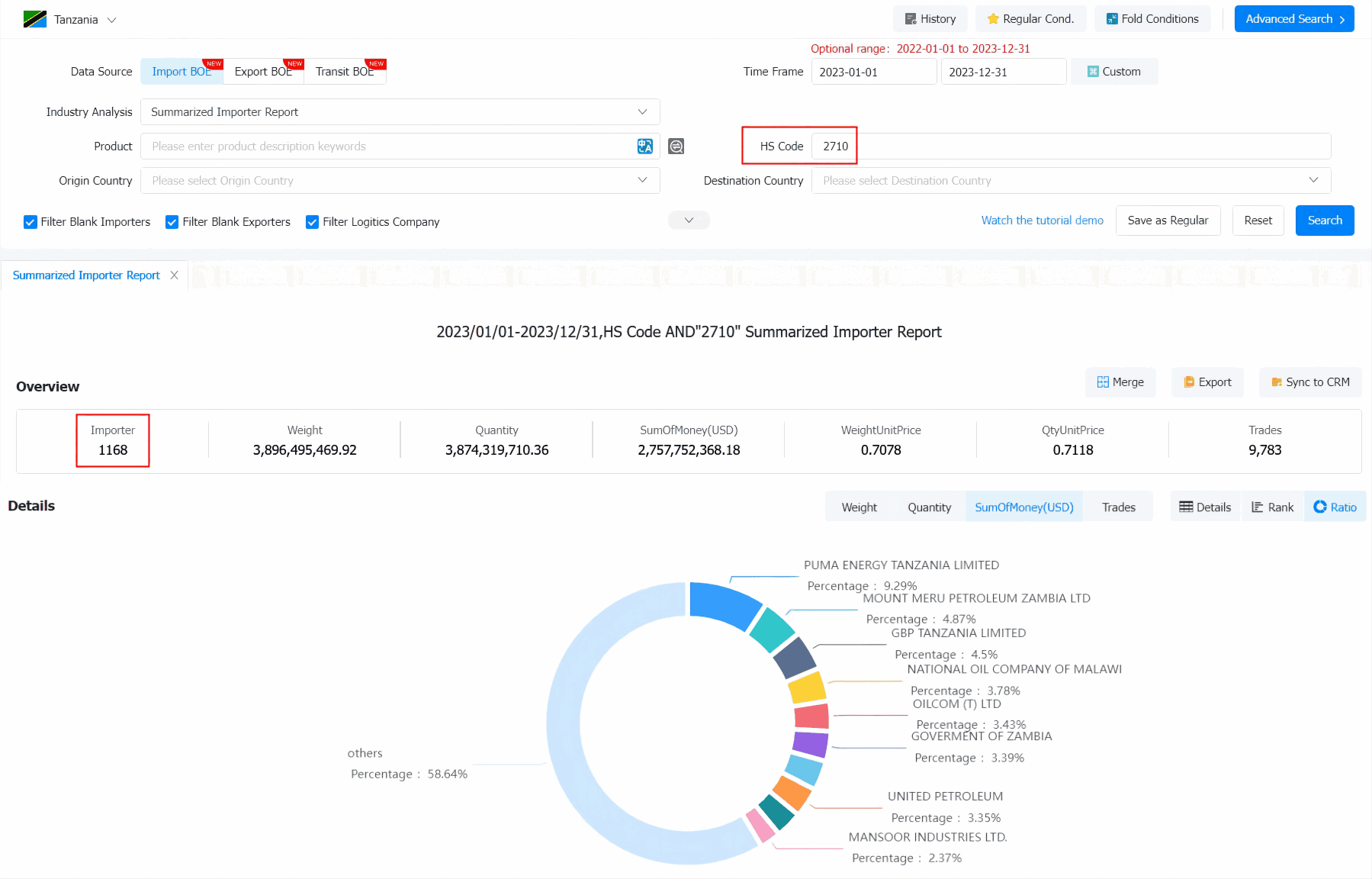Open Advanced Search panel

coord(1294,19)
